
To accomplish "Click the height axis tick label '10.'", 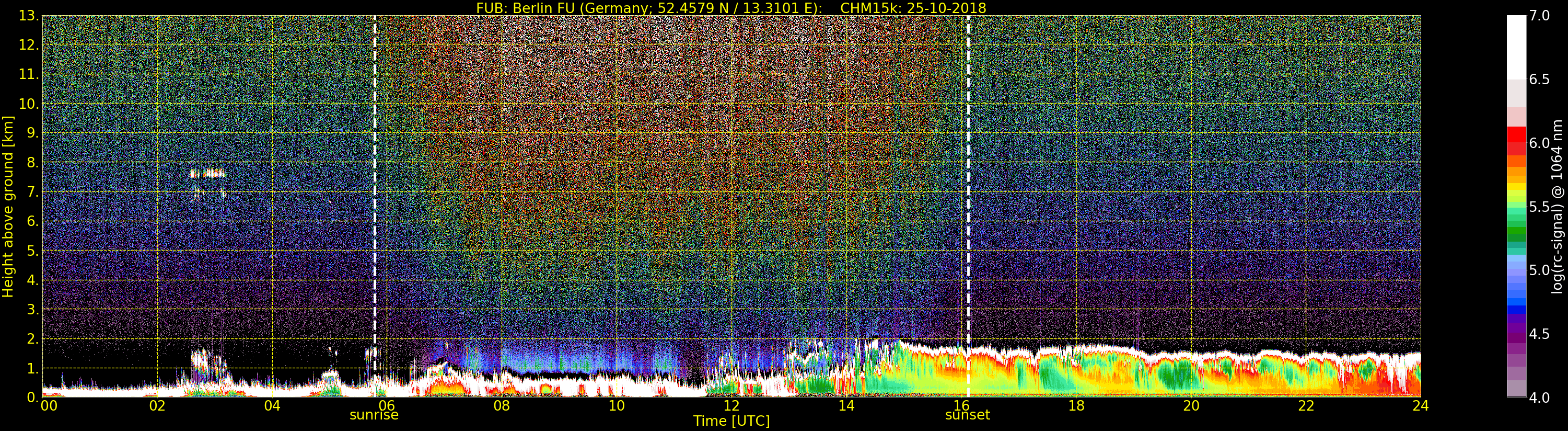I will pos(29,104).
